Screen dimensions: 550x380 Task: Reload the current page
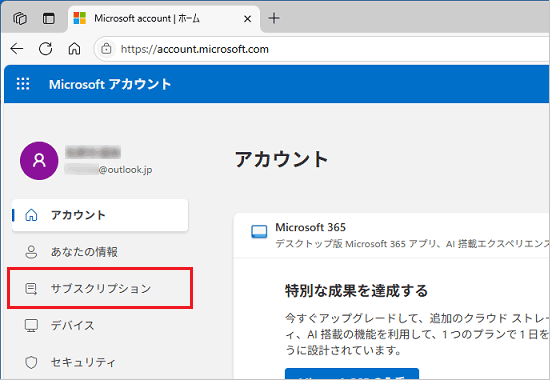click(46, 49)
